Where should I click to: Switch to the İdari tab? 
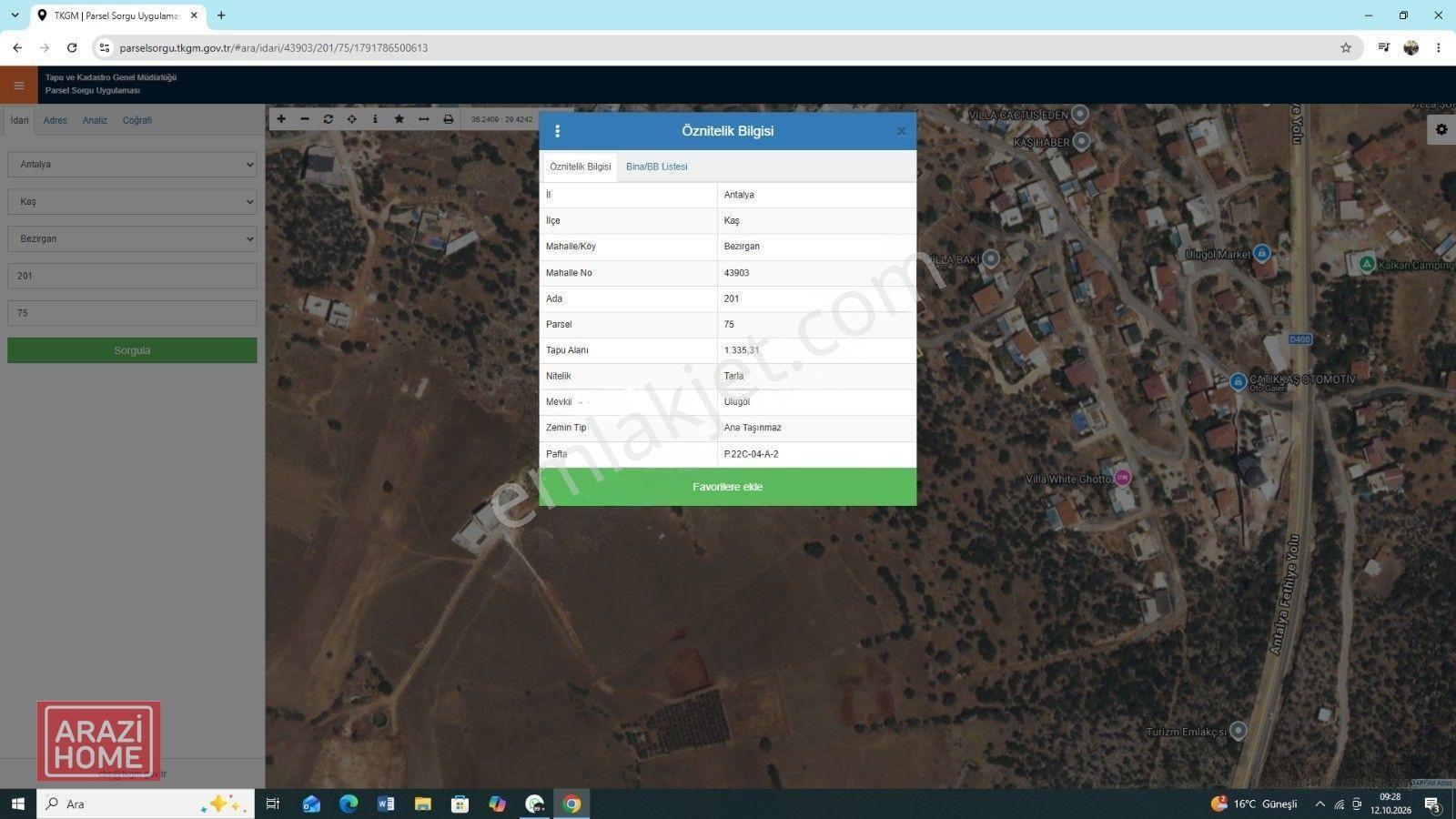tap(19, 120)
